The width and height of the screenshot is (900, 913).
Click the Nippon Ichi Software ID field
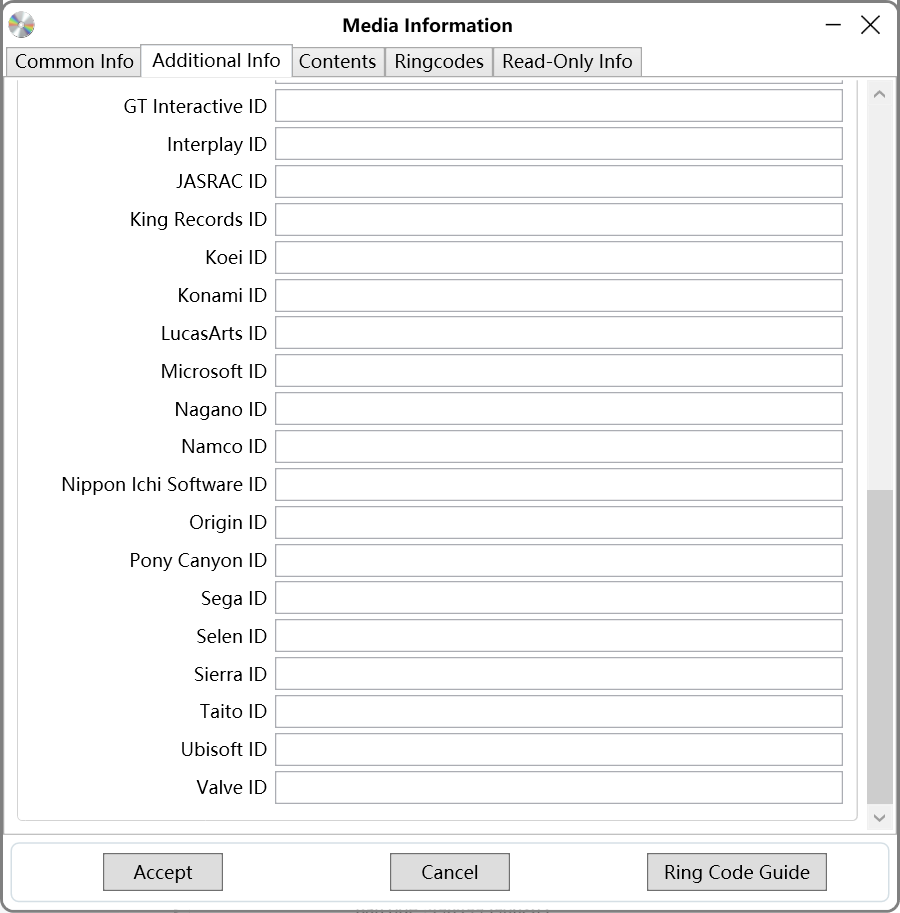coord(559,484)
